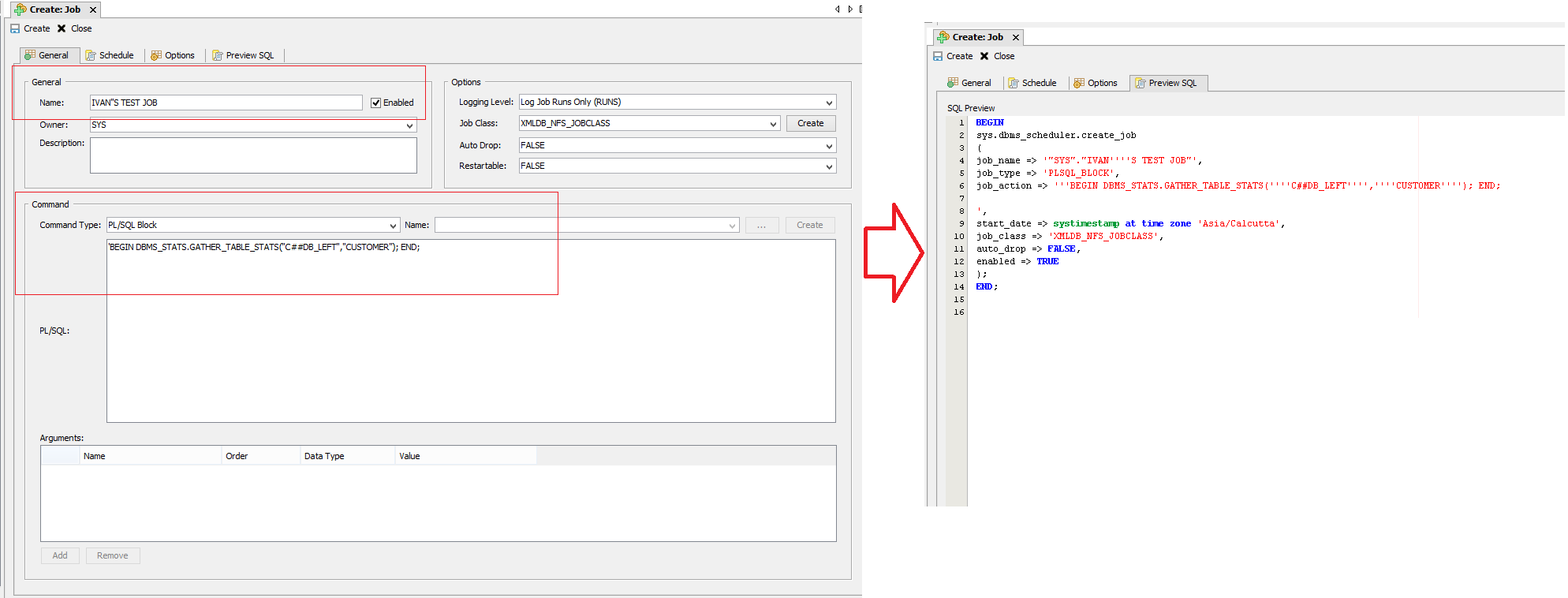This screenshot has height=598, width=1568.
Task: Click the Add argument button
Action: click(x=60, y=555)
